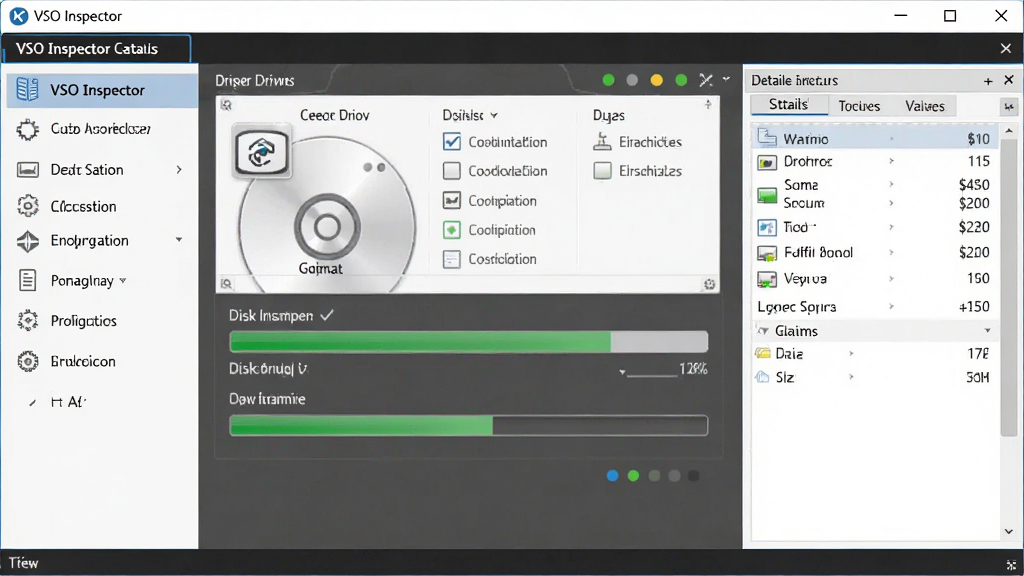Image resolution: width=1024 pixels, height=576 pixels.
Task: Expand the Dedt Sation submenu arrow
Action: click(x=179, y=170)
